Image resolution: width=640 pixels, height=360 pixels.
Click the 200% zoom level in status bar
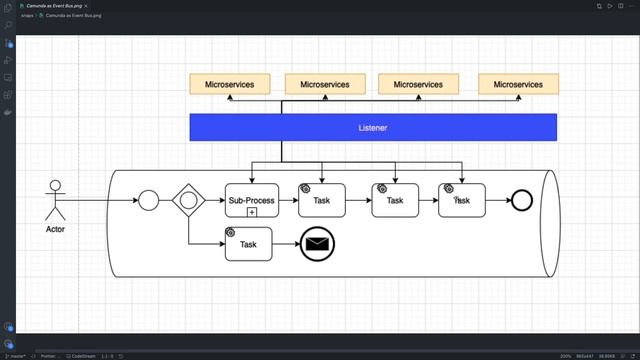565,356
